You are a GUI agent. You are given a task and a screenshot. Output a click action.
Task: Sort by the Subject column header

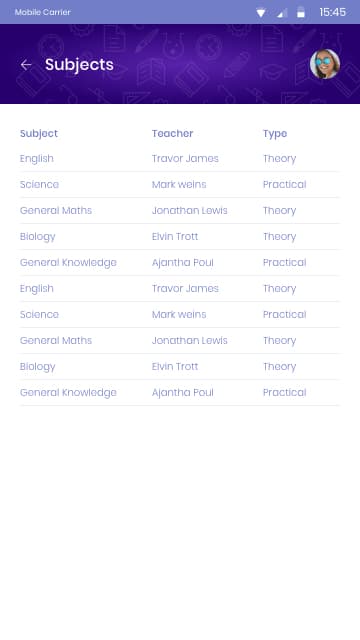[39, 133]
